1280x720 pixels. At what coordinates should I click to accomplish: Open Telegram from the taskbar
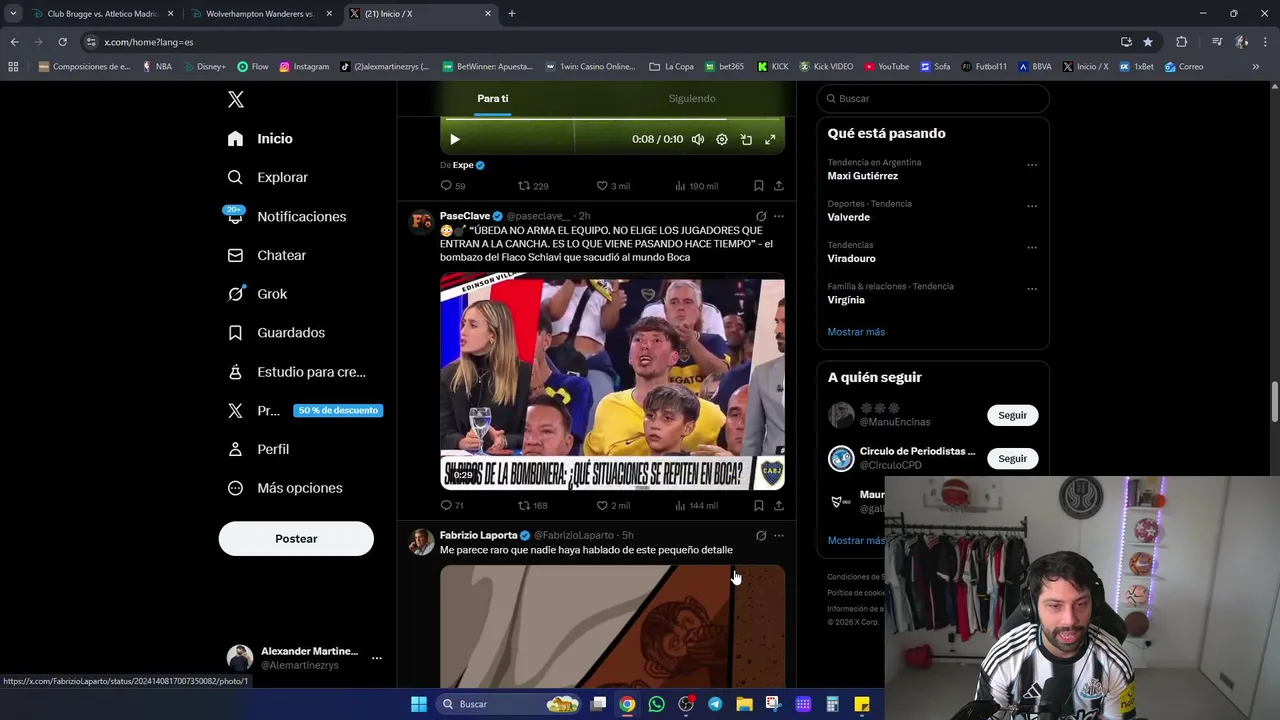715,704
